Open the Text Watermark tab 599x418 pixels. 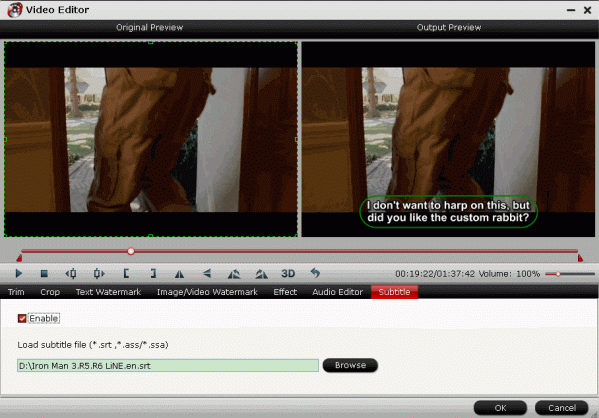coord(108,292)
